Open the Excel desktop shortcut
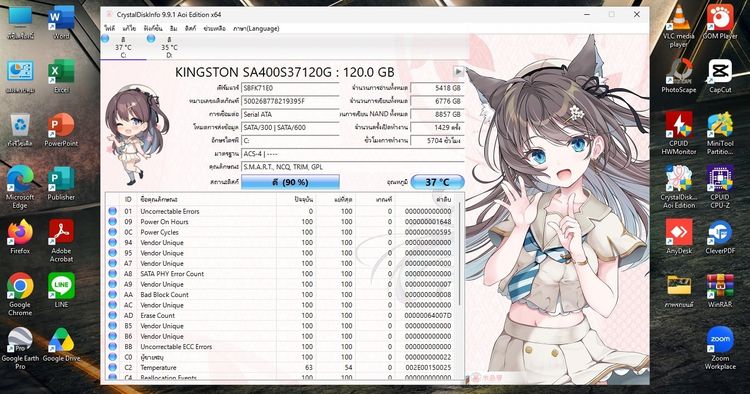 (61, 77)
